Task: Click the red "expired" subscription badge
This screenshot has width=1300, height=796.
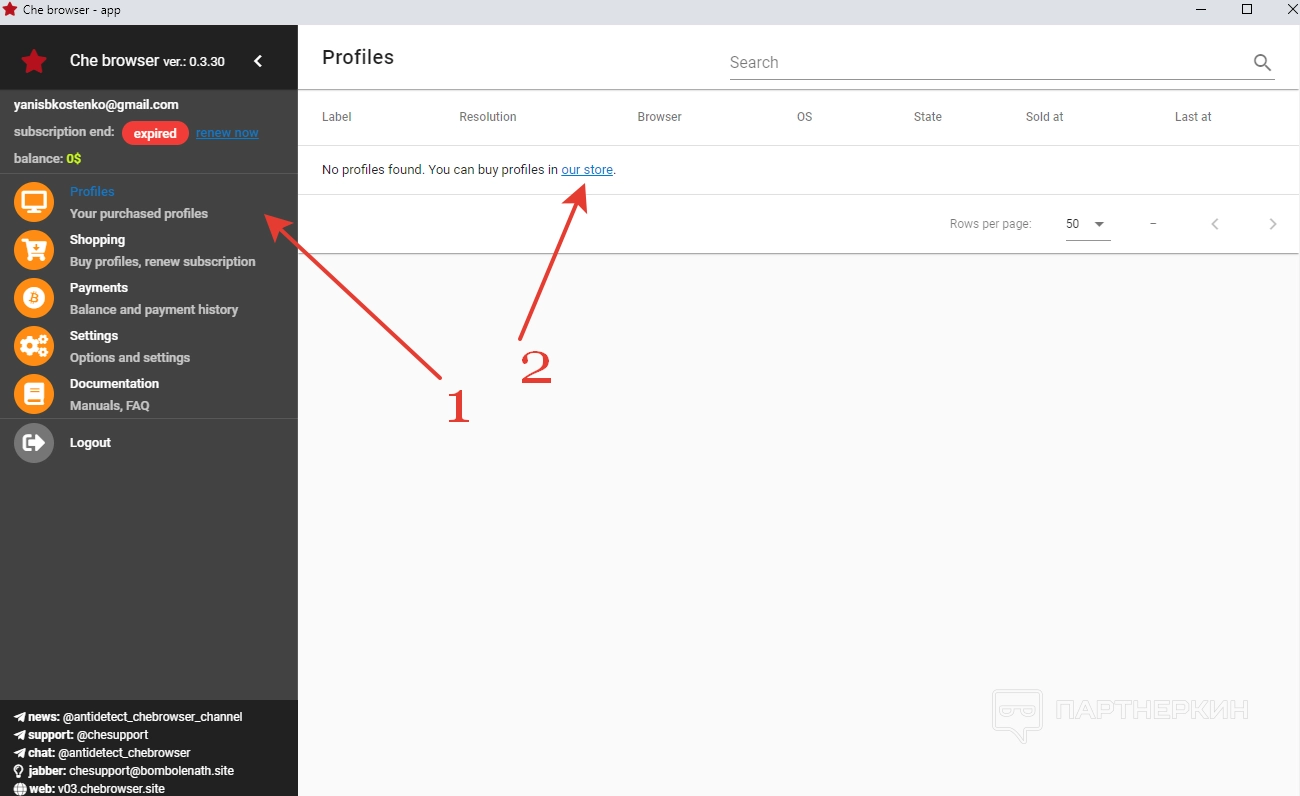Action: (x=155, y=133)
